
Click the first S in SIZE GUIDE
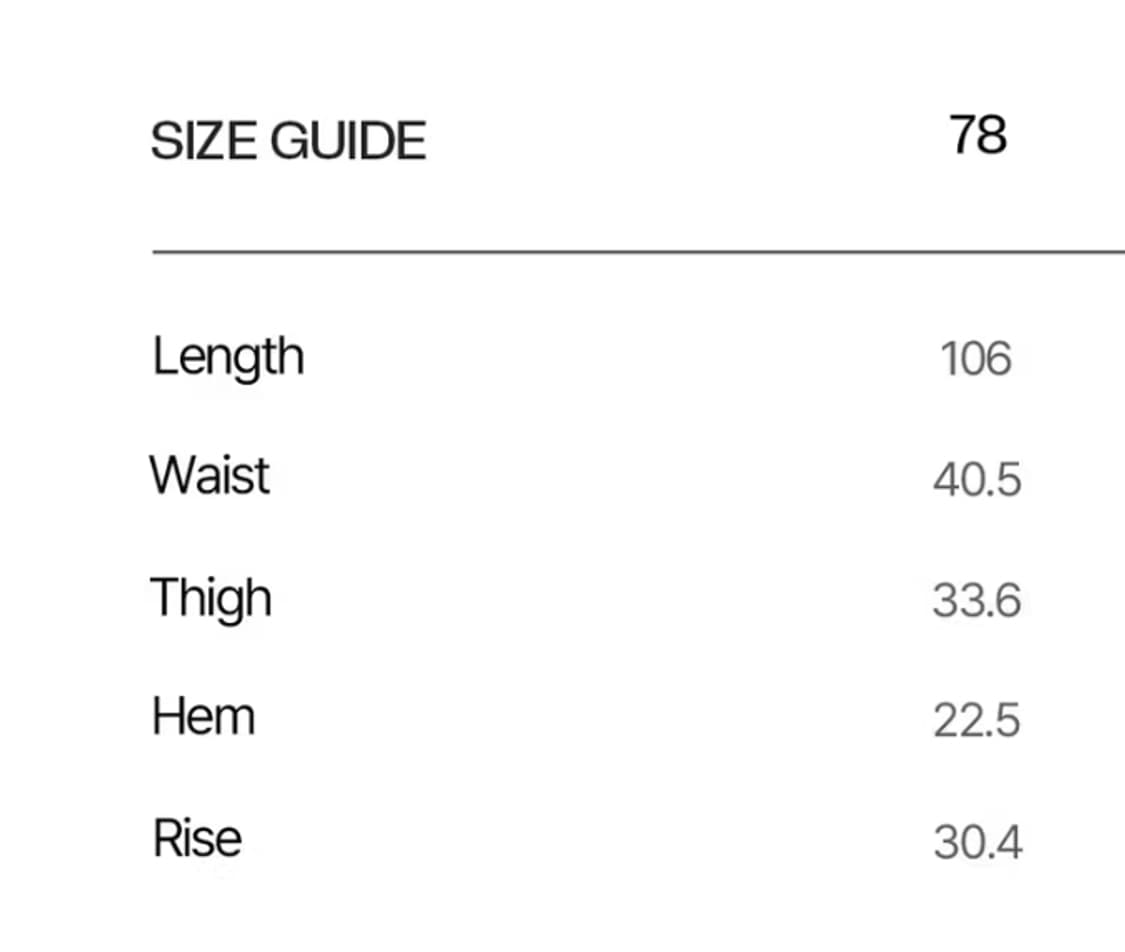pyautogui.click(x=163, y=141)
